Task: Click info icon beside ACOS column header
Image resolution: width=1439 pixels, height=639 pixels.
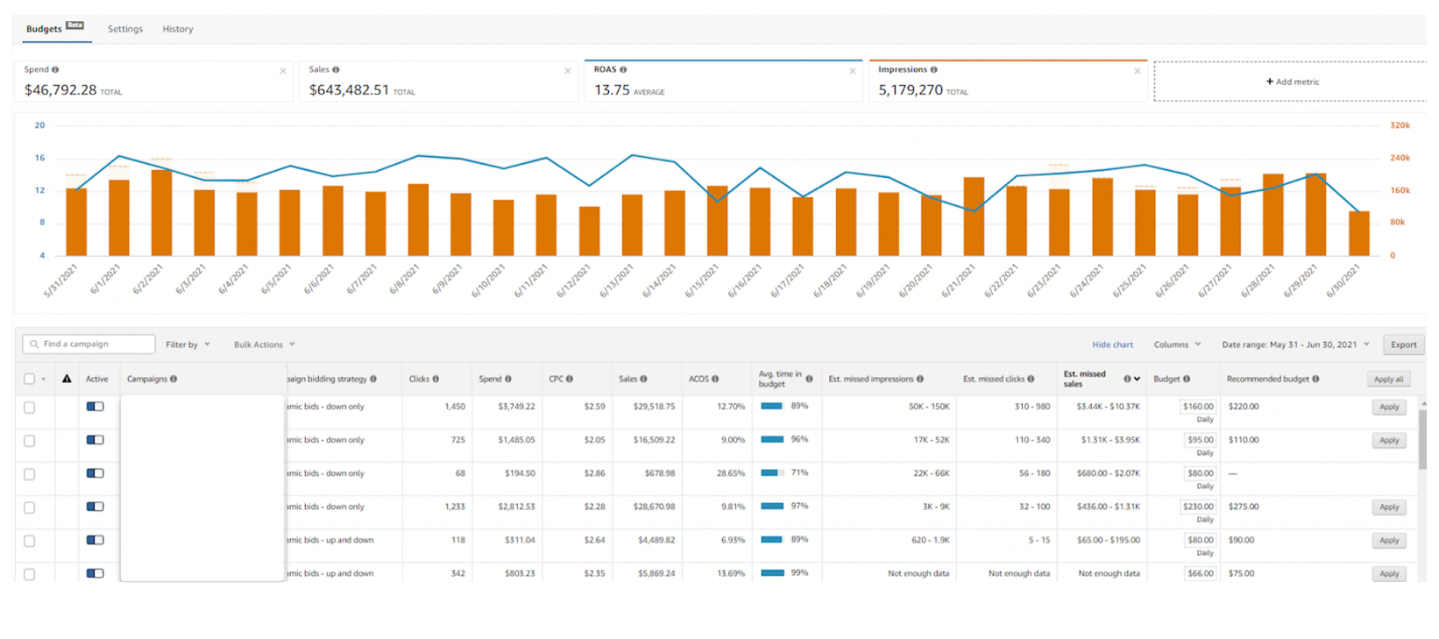Action: [715, 379]
